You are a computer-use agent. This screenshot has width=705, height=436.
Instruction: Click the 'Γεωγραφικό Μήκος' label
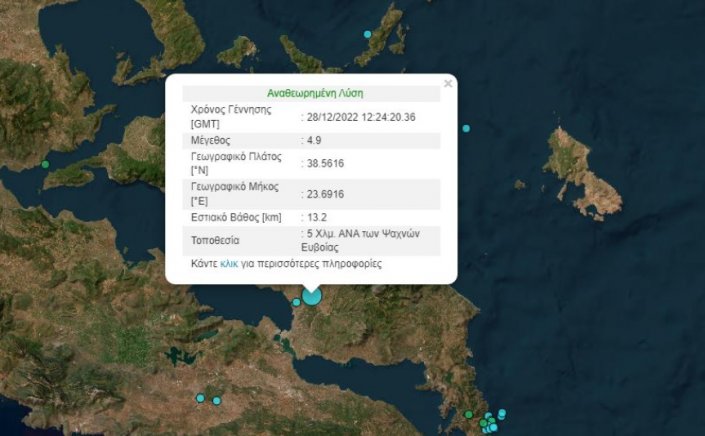tap(235, 186)
